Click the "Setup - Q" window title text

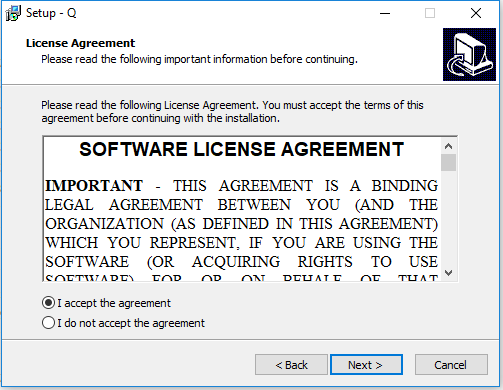pos(51,13)
